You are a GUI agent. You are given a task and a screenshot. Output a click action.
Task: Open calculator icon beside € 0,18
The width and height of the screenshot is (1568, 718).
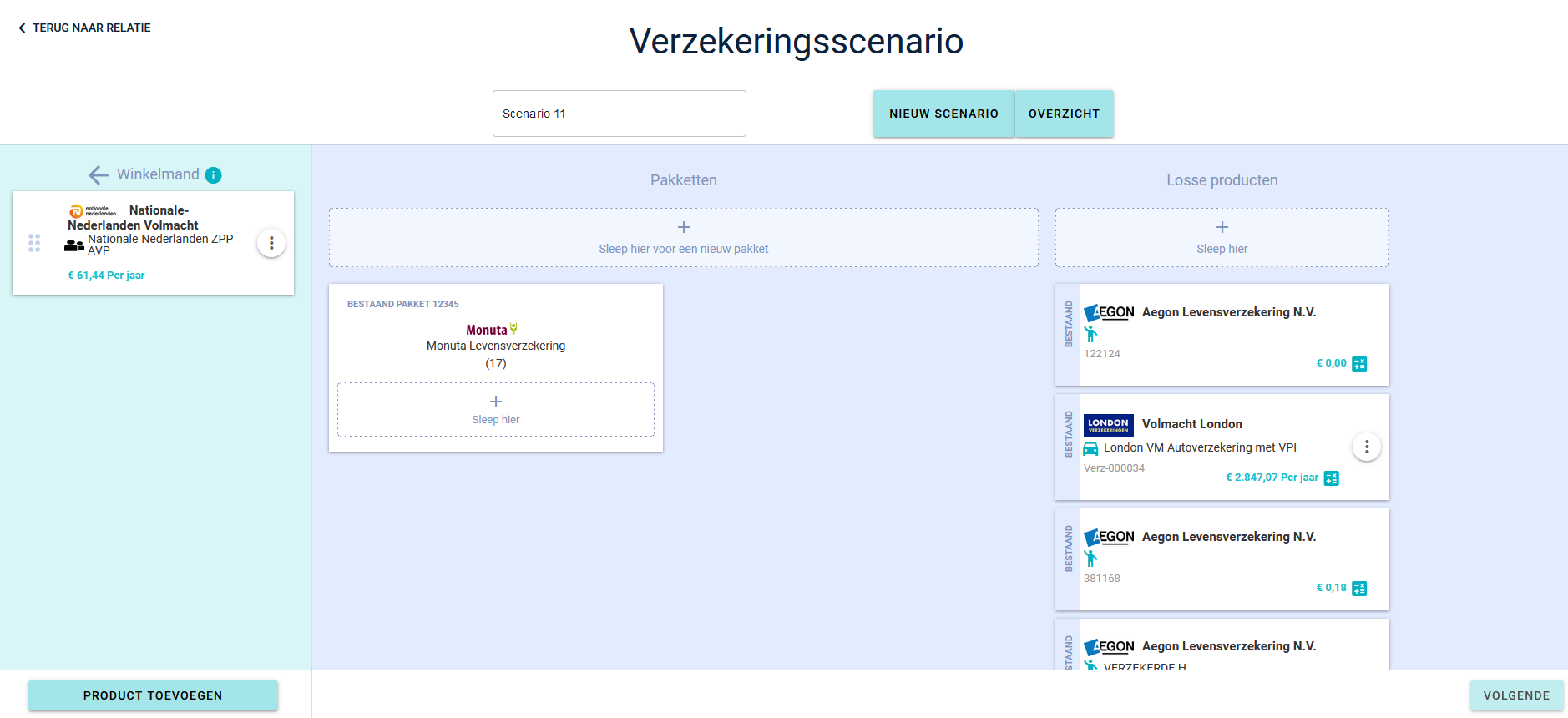[1359, 589]
